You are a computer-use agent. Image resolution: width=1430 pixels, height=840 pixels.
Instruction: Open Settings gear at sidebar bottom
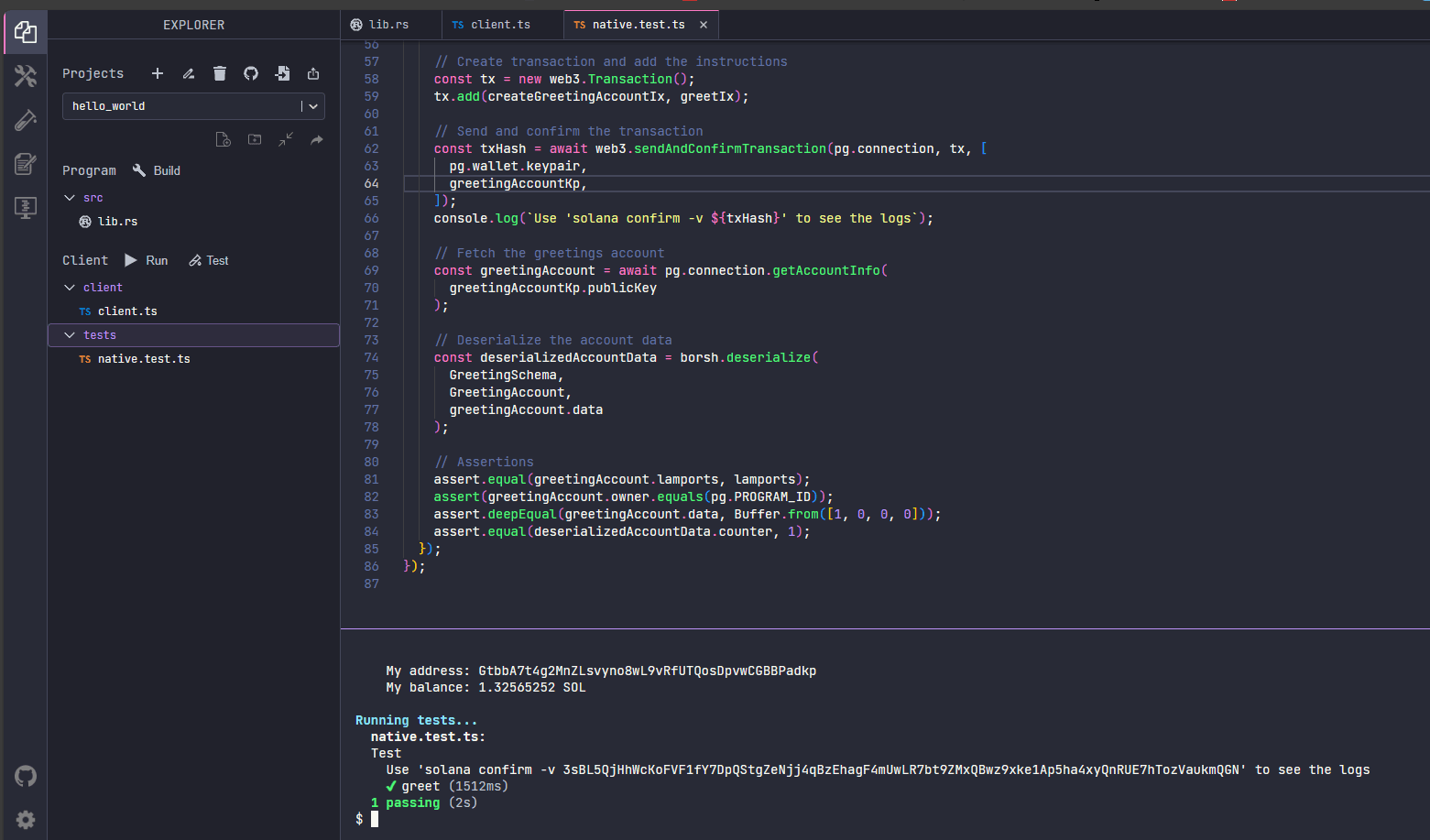pyautogui.click(x=25, y=820)
